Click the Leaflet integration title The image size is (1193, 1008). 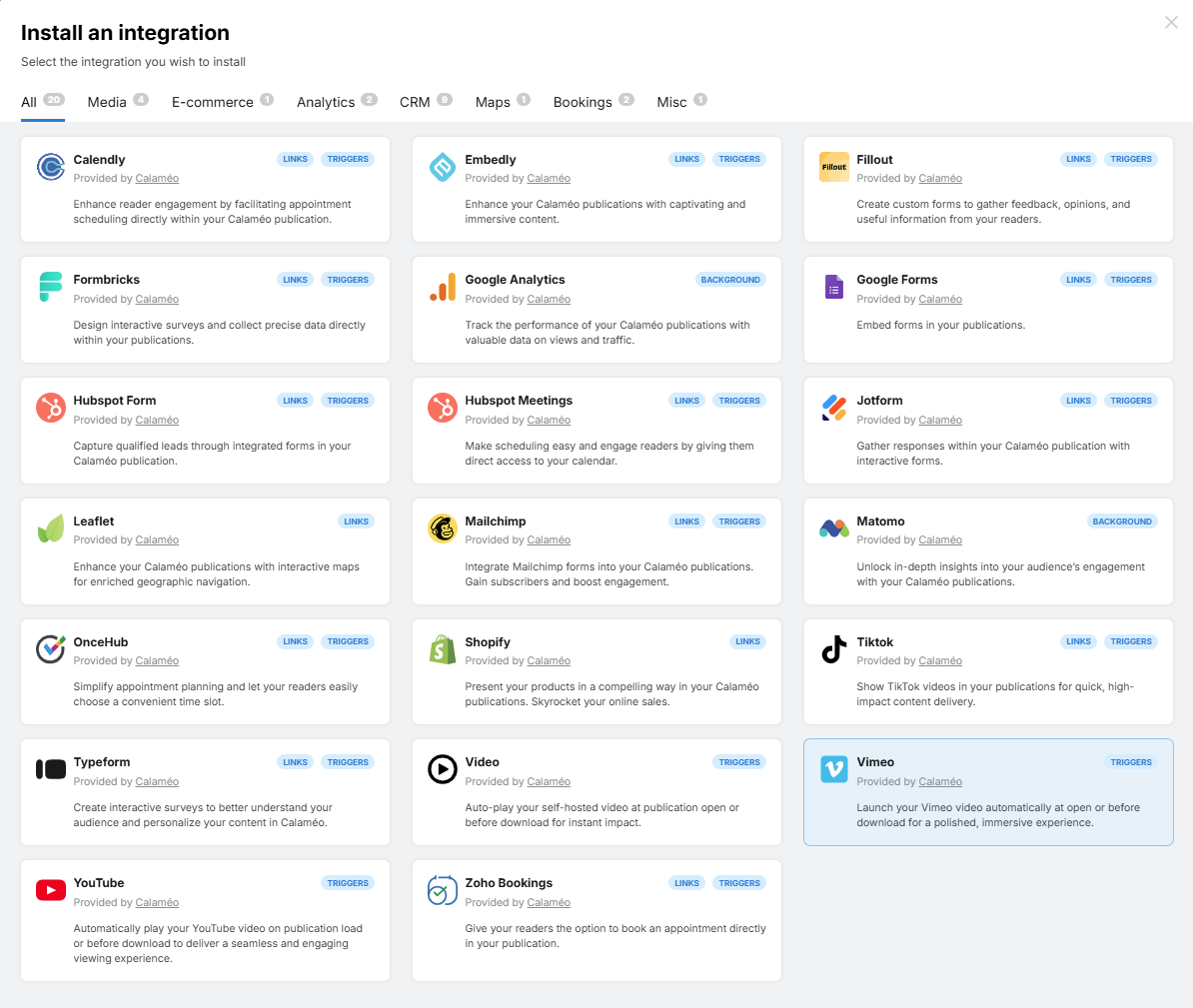(94, 521)
